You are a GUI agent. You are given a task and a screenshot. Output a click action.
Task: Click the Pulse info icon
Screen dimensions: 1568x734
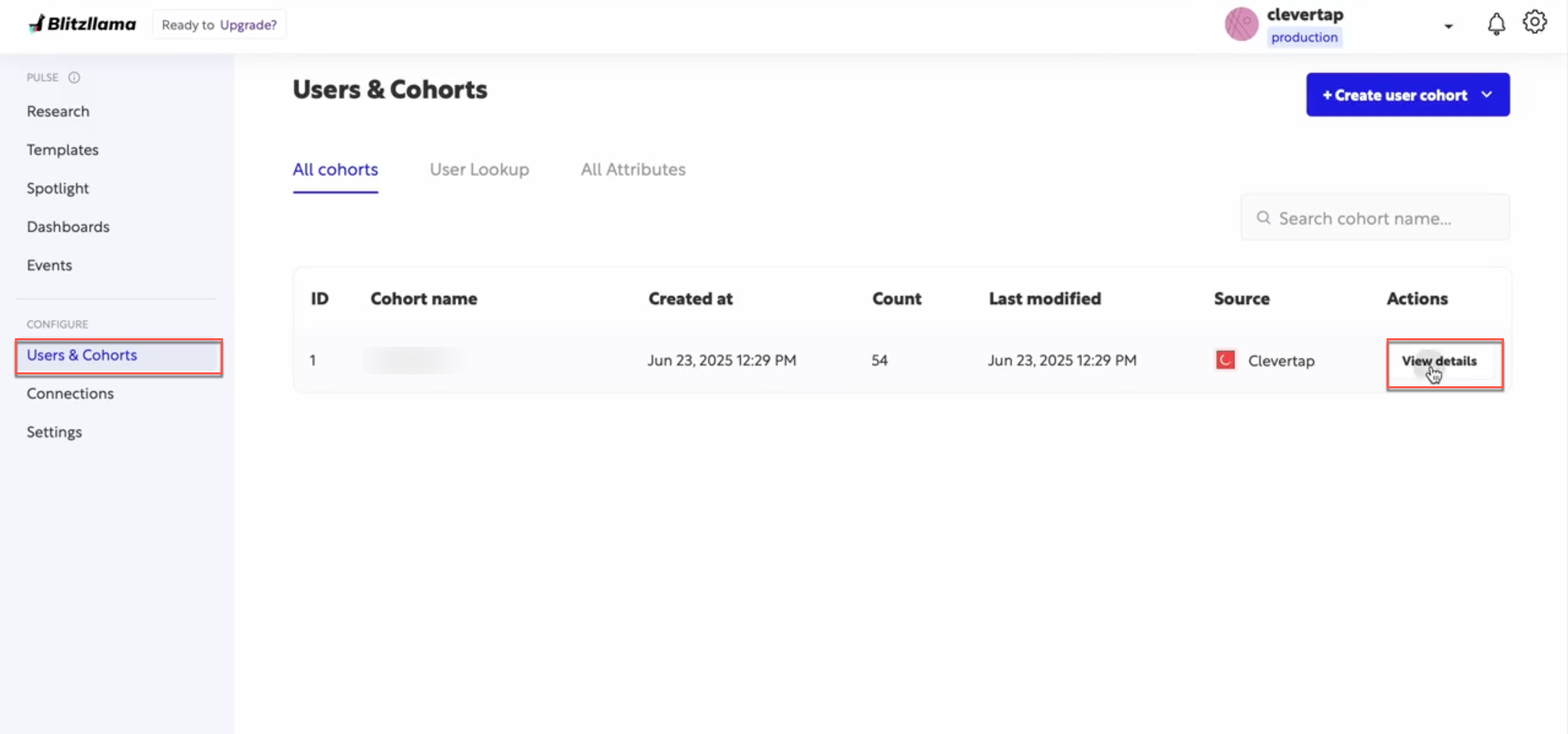click(x=74, y=77)
